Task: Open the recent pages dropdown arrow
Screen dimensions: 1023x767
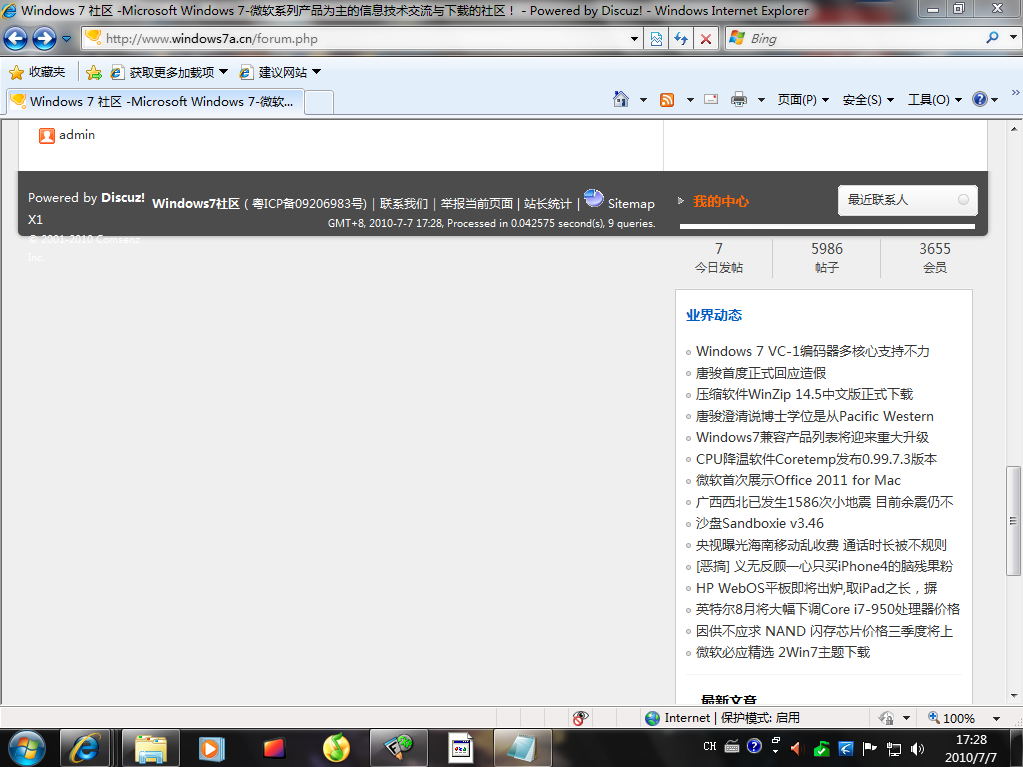Action: (x=67, y=38)
